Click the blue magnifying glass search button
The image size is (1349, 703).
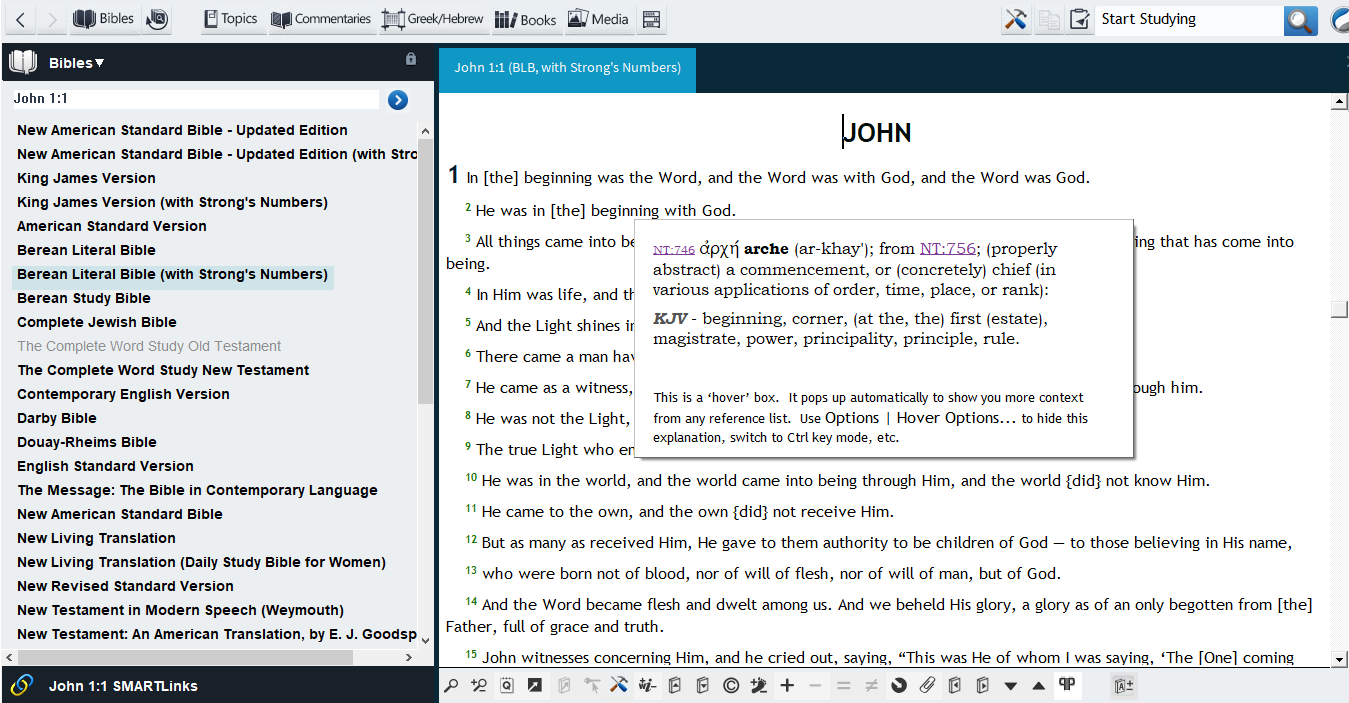[x=1301, y=20]
